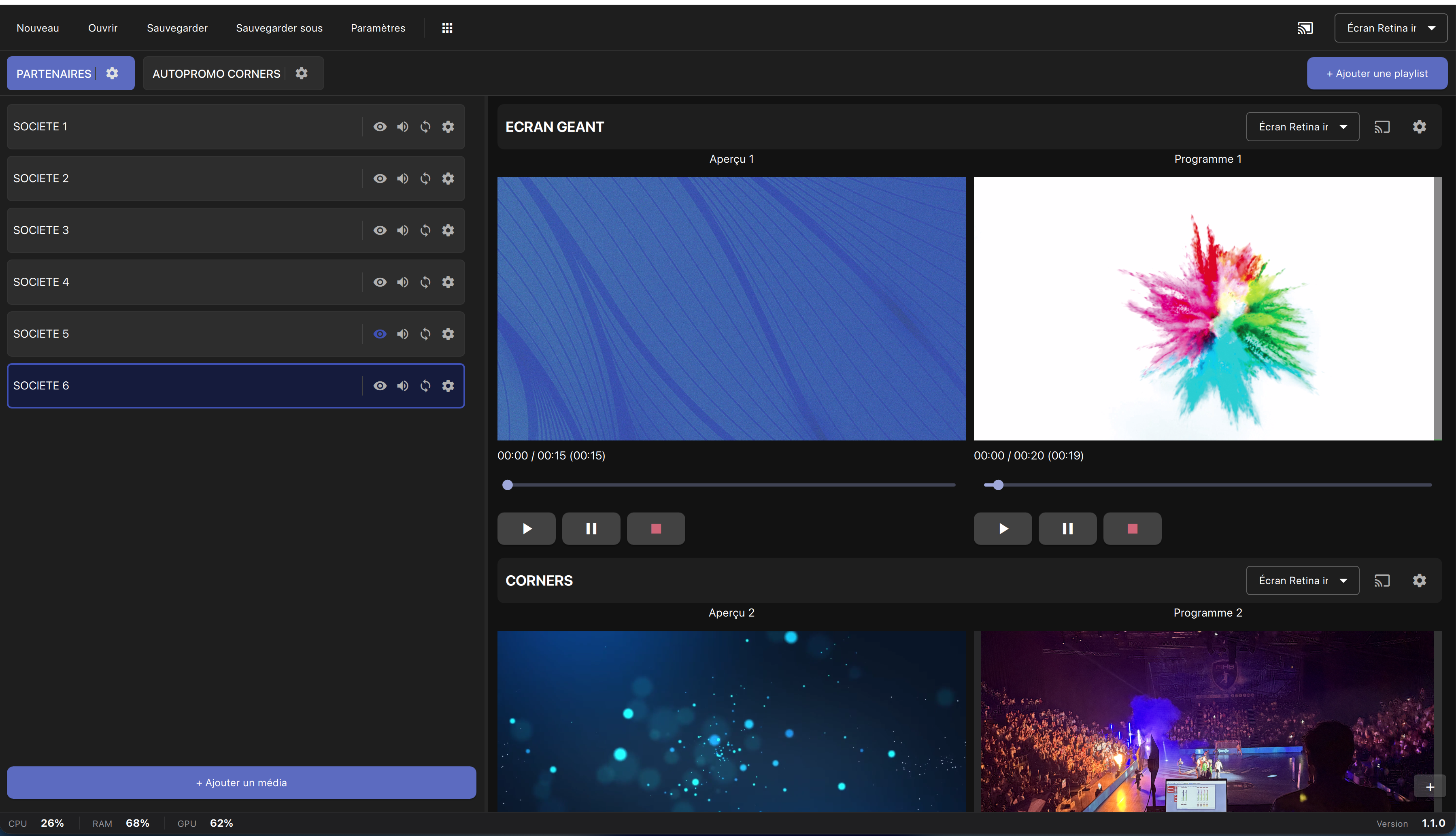Click the Programme 1 seek slider handle
This screenshot has width=1456, height=836.
(x=998, y=485)
